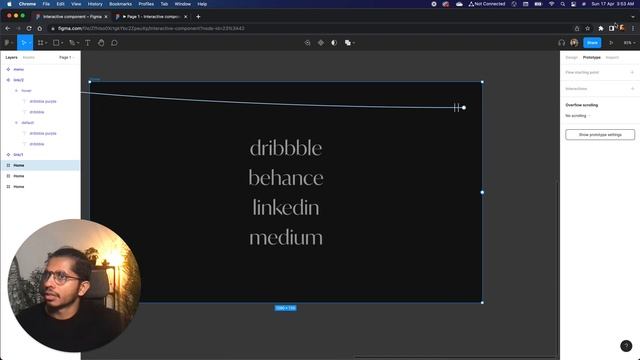640x360 pixels.
Task: Open the Apple menu
Action: pos(9,4)
